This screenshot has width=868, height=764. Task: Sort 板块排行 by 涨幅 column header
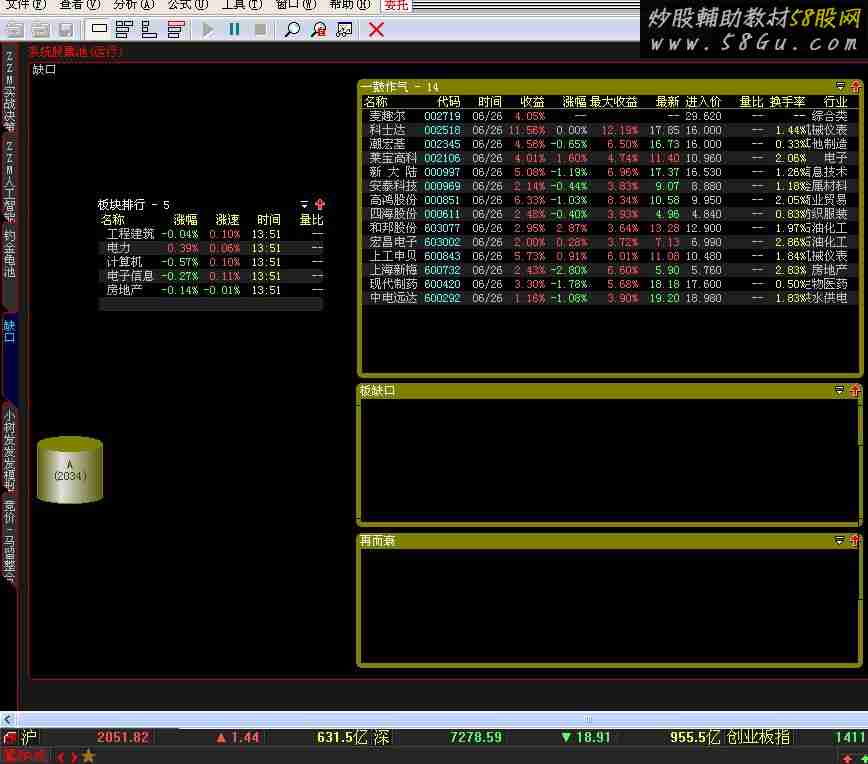click(x=185, y=220)
